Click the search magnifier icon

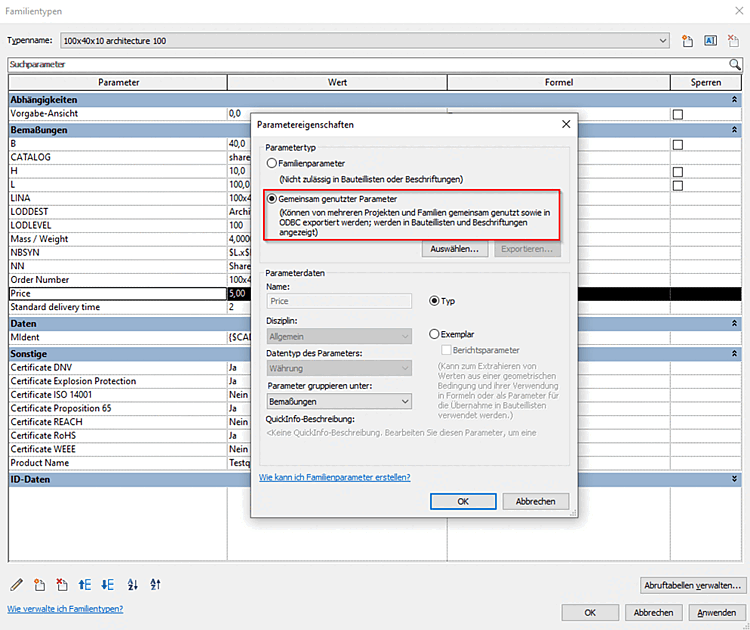[x=734, y=65]
